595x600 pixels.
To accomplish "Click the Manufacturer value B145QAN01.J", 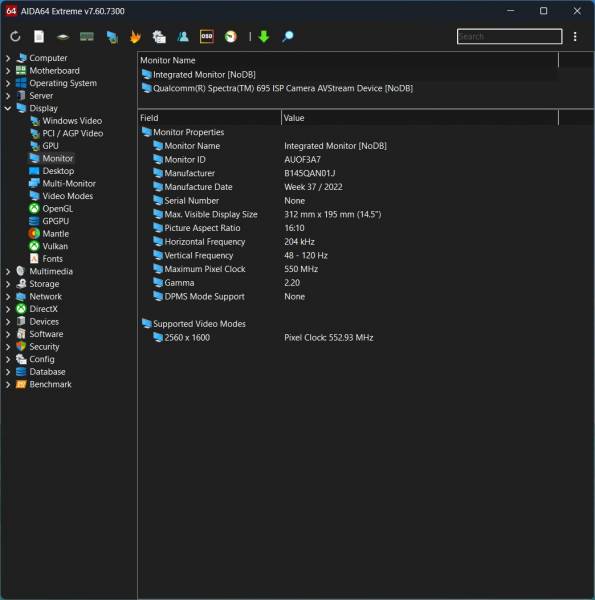I will click(x=310, y=173).
